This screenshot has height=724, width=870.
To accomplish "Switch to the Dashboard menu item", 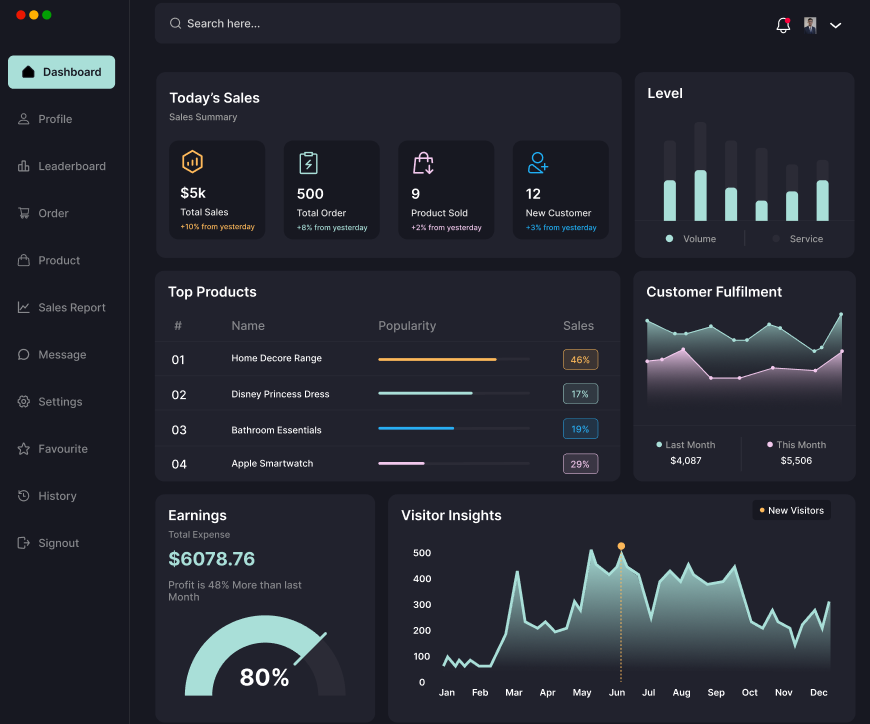I will tap(62, 72).
